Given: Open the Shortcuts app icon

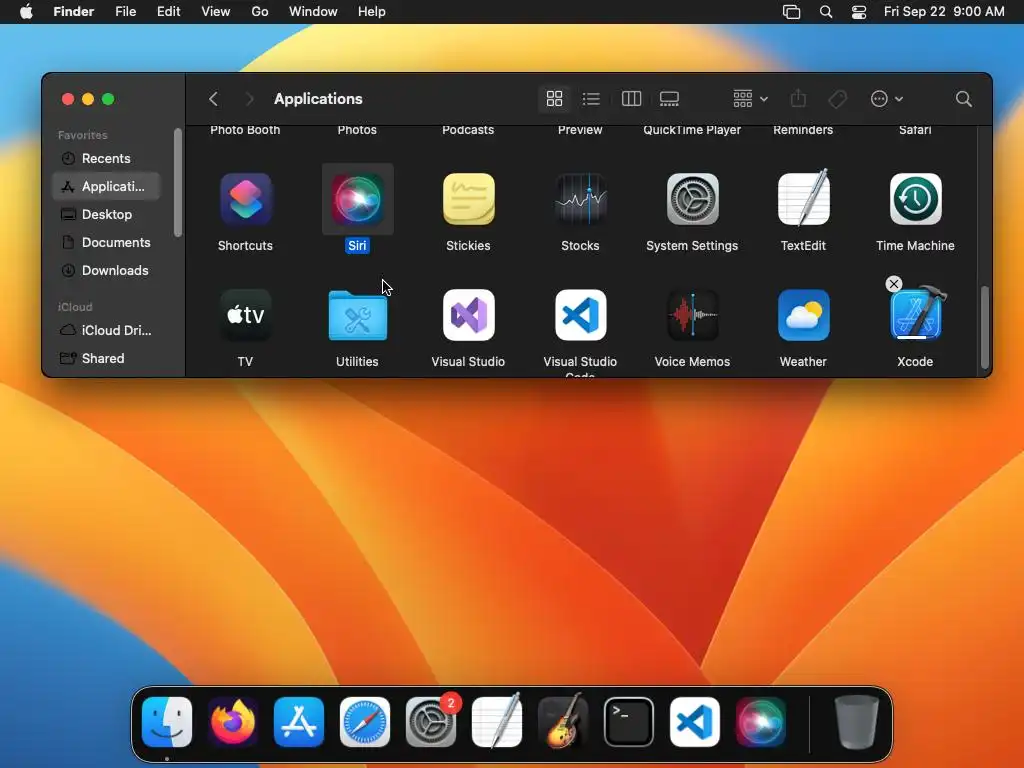Looking at the screenshot, I should click(246, 199).
